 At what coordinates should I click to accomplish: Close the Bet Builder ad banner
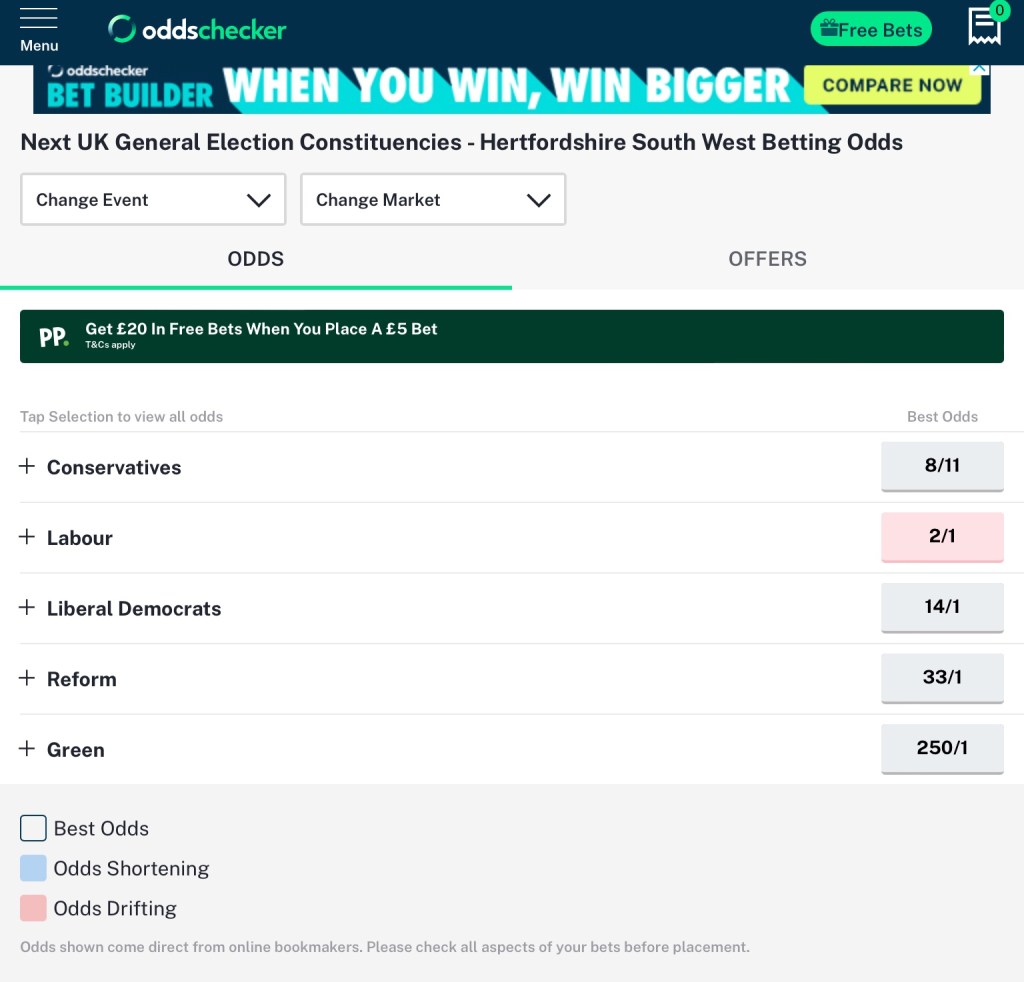tap(980, 69)
